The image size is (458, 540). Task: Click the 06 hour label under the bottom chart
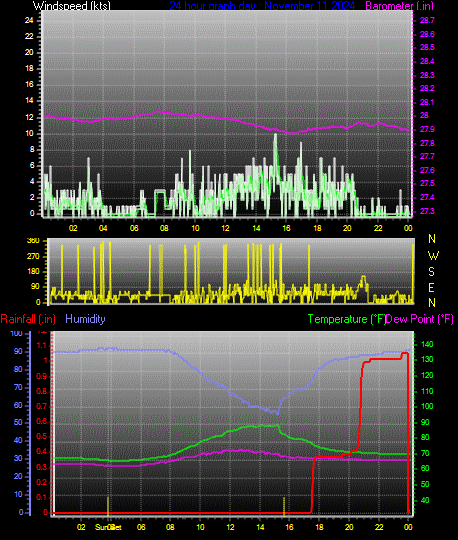coord(141,527)
